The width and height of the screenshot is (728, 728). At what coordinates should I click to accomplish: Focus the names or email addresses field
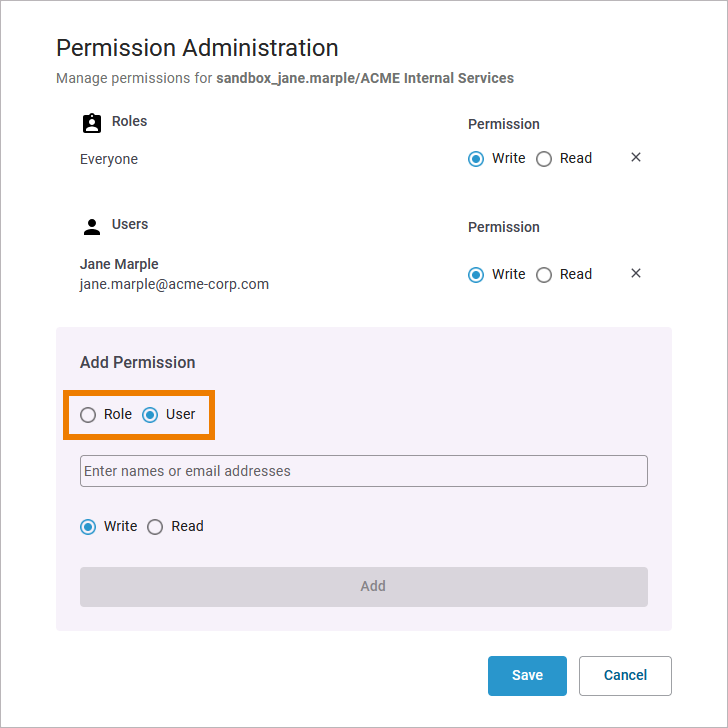click(x=363, y=471)
